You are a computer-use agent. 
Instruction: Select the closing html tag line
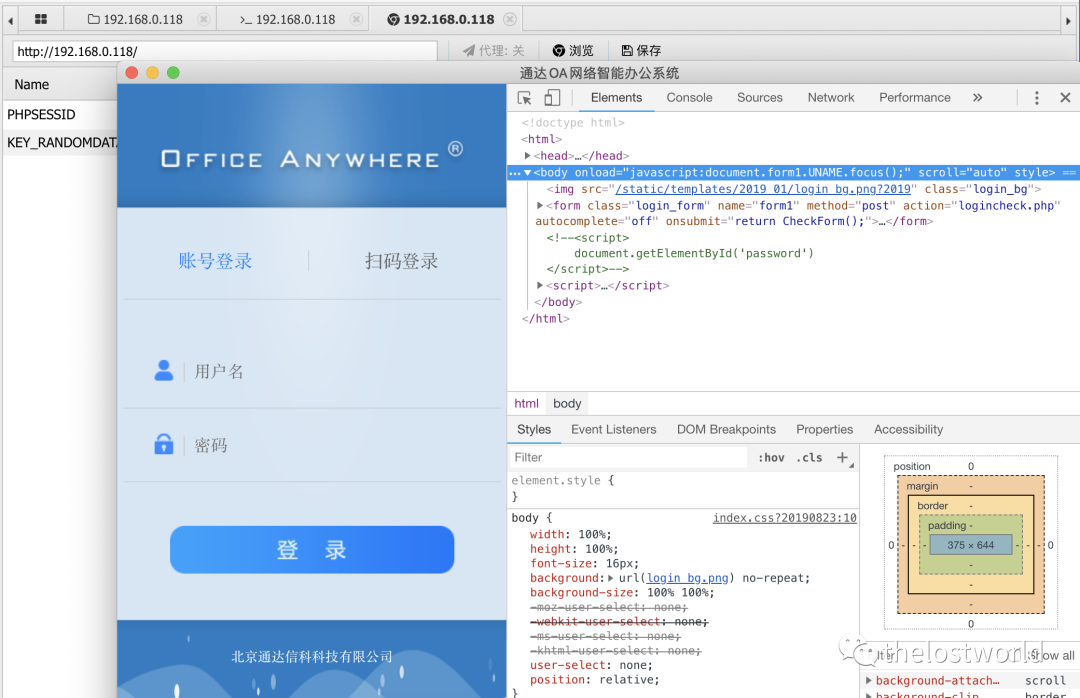pos(546,318)
